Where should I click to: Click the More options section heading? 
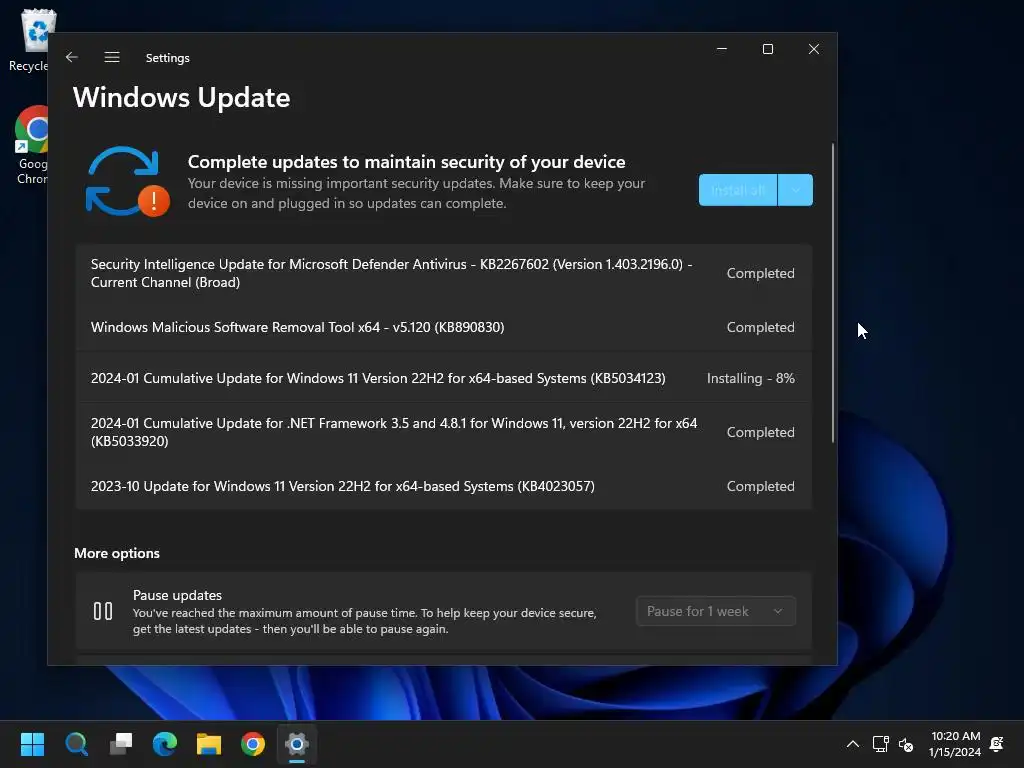coord(117,553)
